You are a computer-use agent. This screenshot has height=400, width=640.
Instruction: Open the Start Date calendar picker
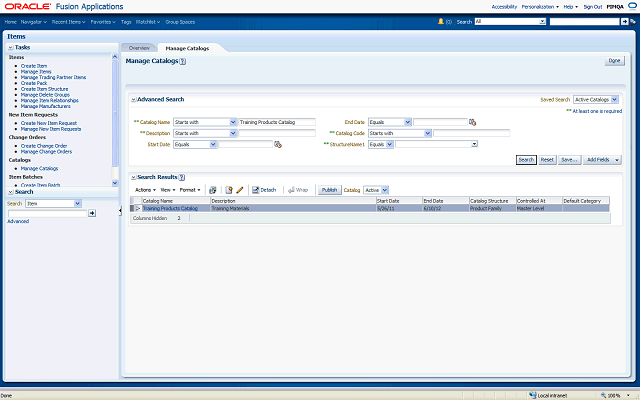point(278,144)
